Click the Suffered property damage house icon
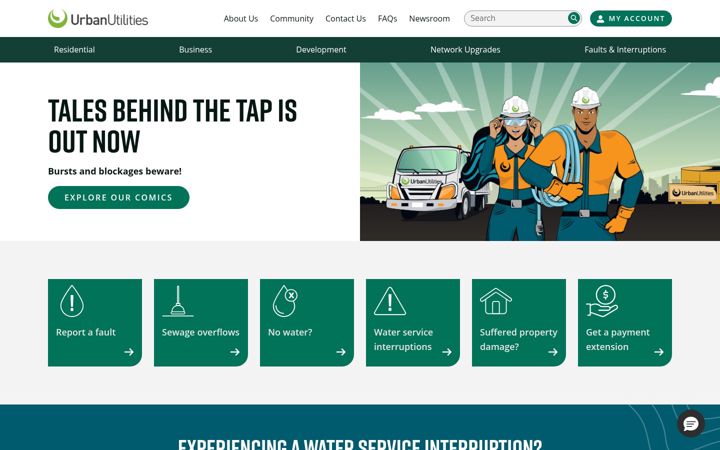720x450 pixels. point(495,301)
